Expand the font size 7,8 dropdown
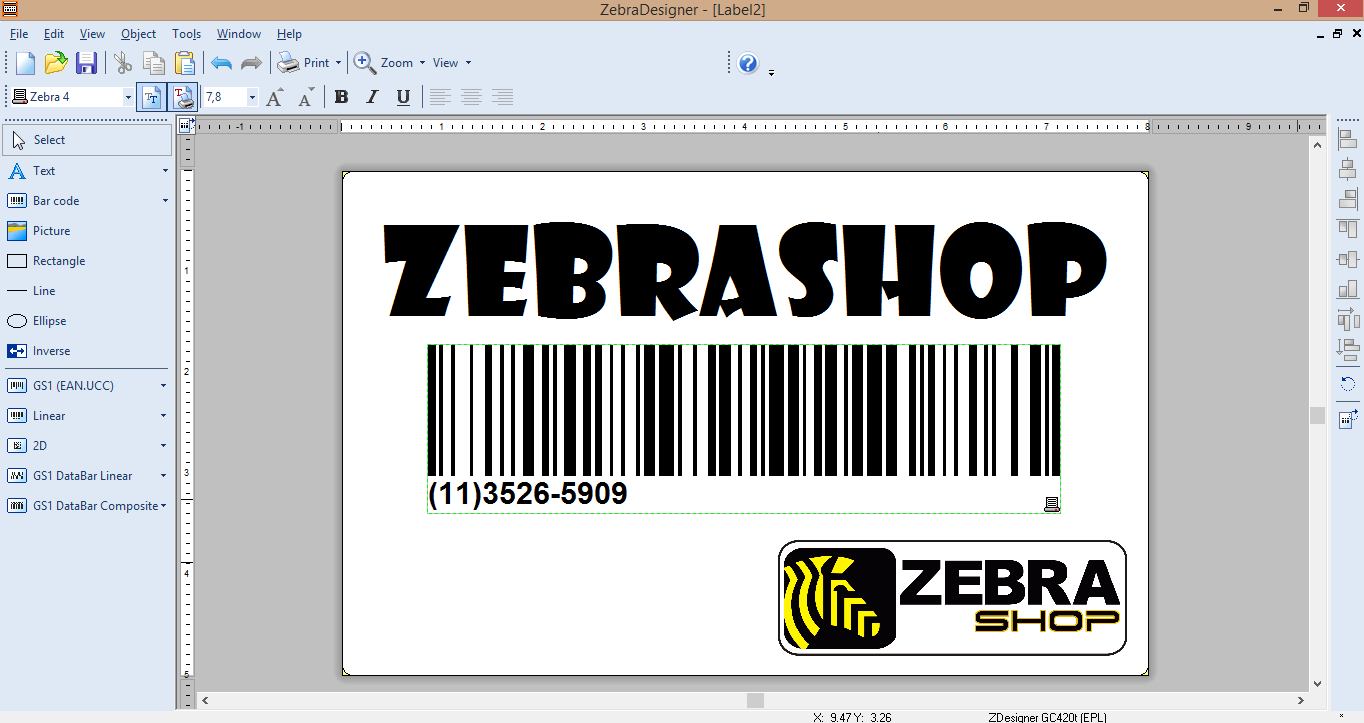The height and width of the screenshot is (723, 1364). click(x=253, y=96)
